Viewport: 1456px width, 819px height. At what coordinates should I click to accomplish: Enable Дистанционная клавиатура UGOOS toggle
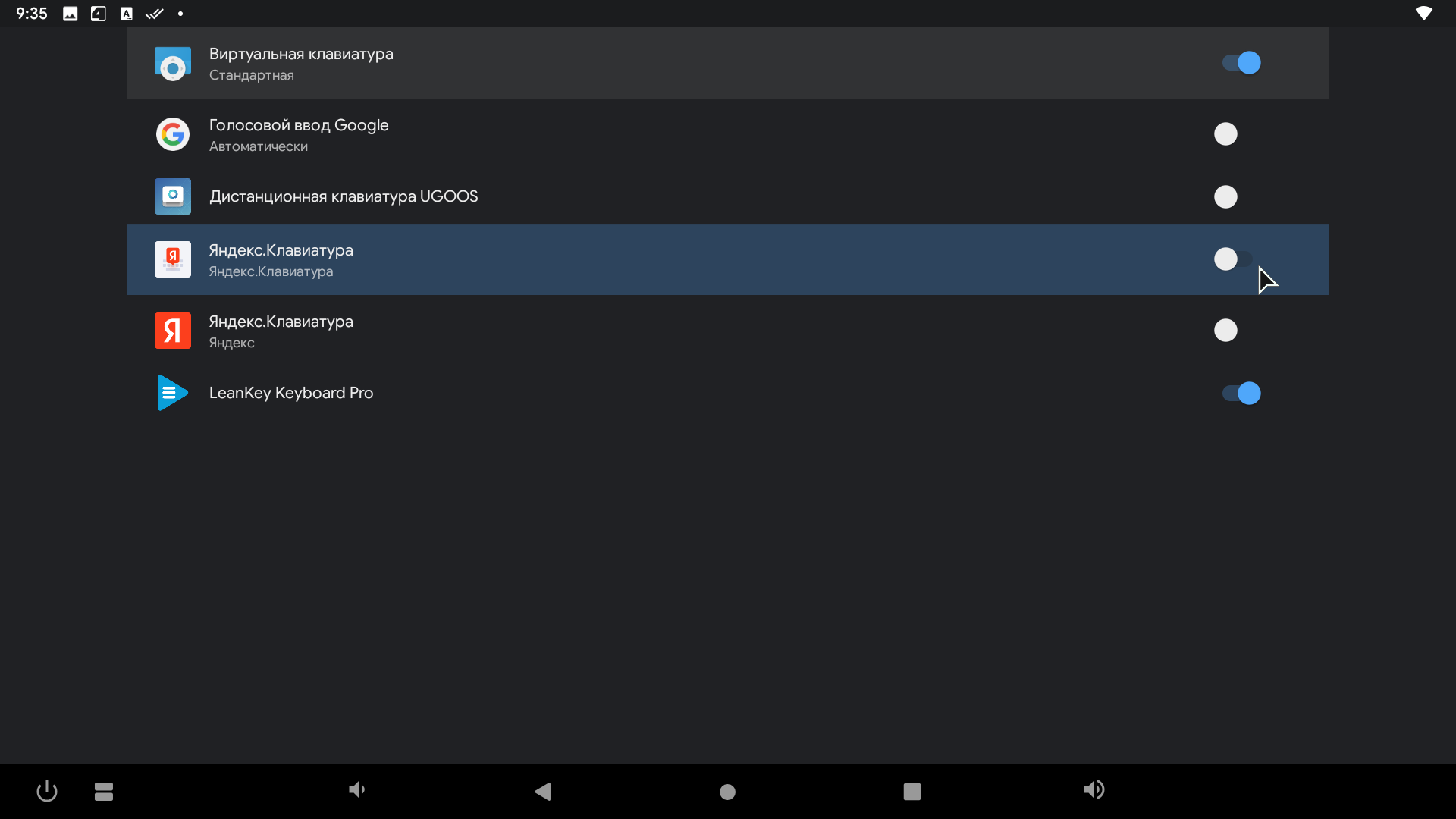coord(1234,197)
